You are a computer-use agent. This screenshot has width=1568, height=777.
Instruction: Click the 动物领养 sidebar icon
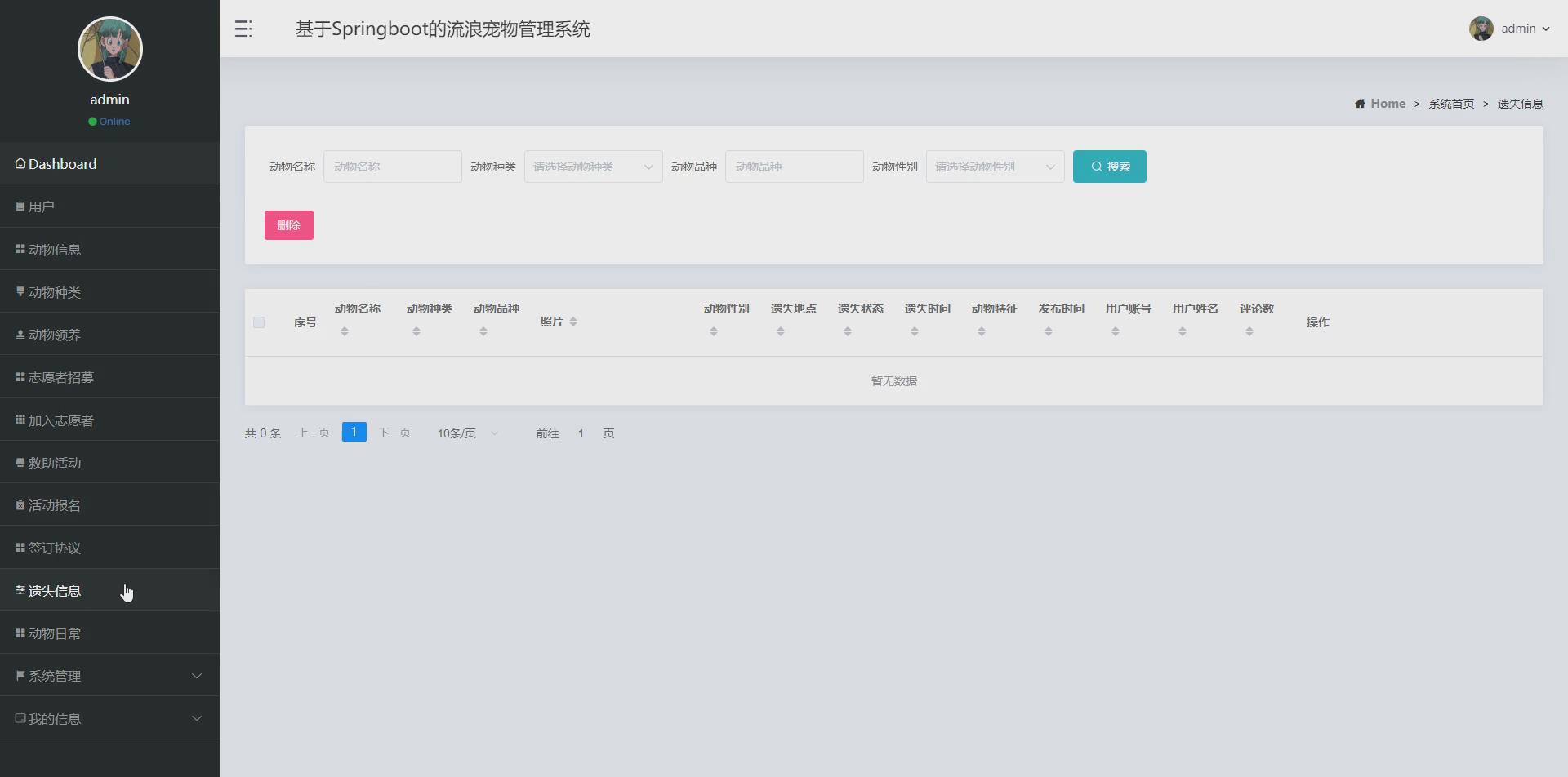(x=19, y=334)
